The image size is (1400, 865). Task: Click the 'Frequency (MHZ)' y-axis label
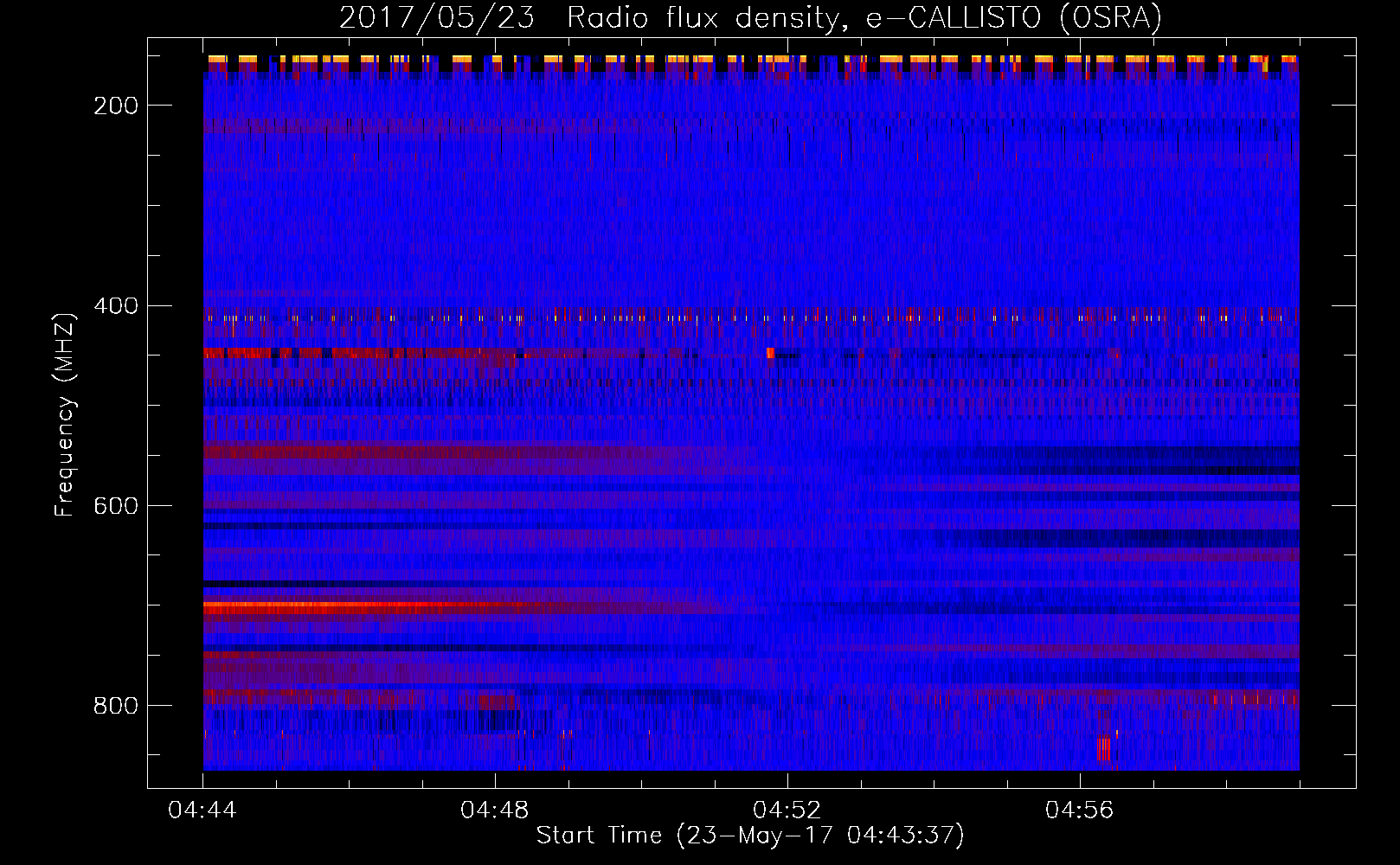(65, 414)
